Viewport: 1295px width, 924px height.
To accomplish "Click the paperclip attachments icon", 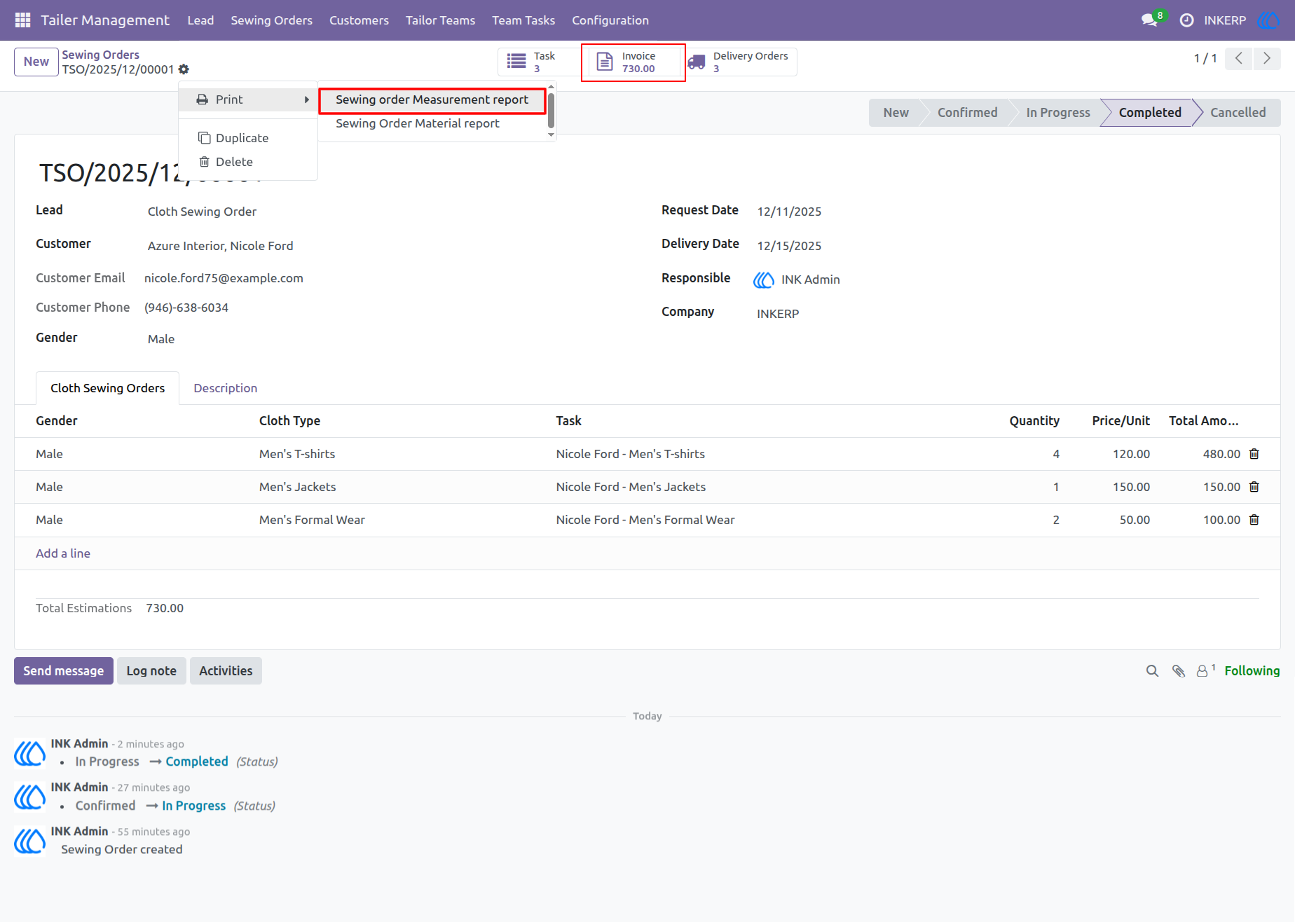I will pos(1179,671).
